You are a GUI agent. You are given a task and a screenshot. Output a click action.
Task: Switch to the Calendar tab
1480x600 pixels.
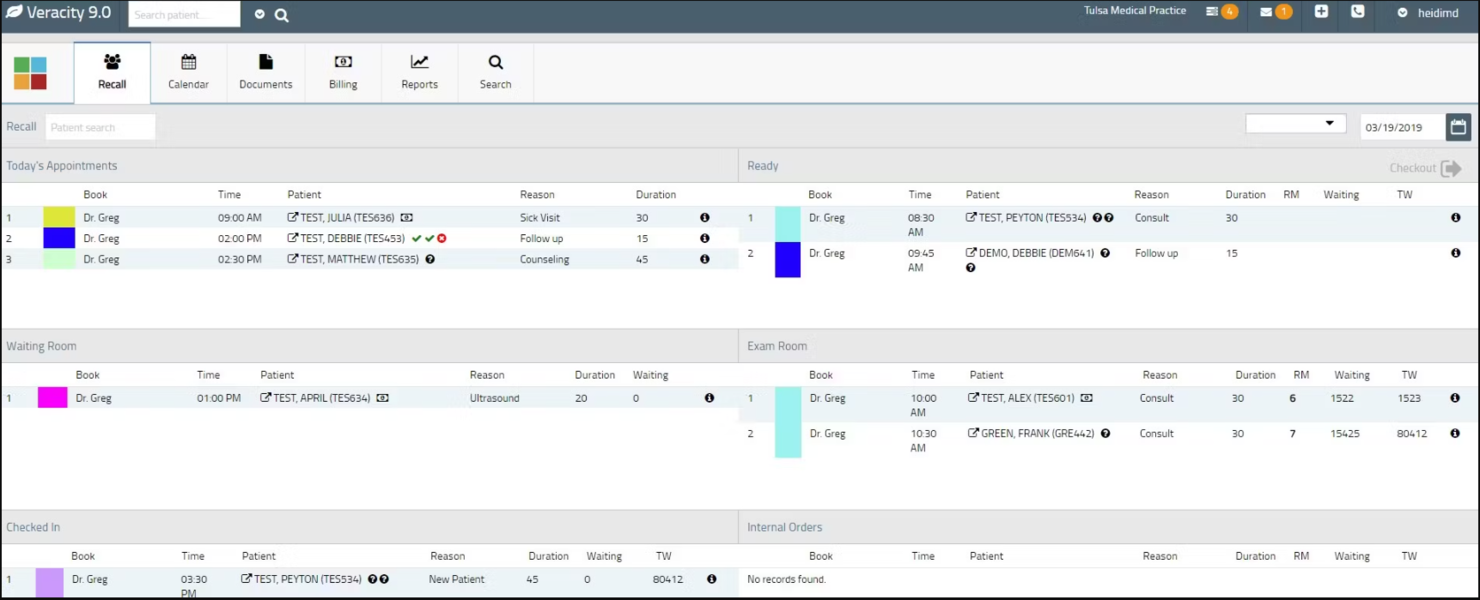[x=188, y=72]
